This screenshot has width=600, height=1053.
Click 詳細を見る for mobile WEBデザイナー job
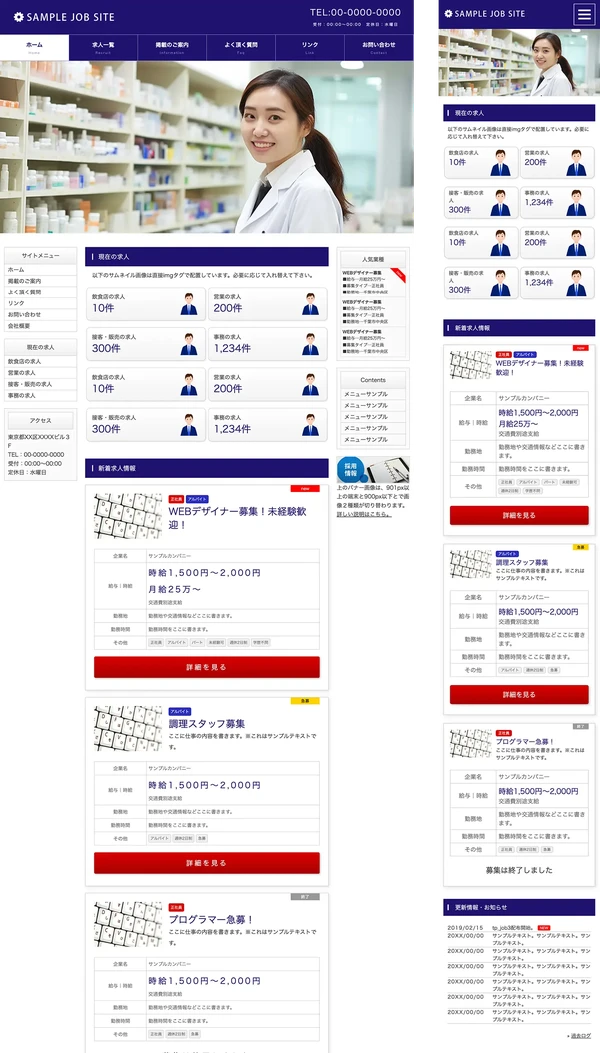click(519, 515)
